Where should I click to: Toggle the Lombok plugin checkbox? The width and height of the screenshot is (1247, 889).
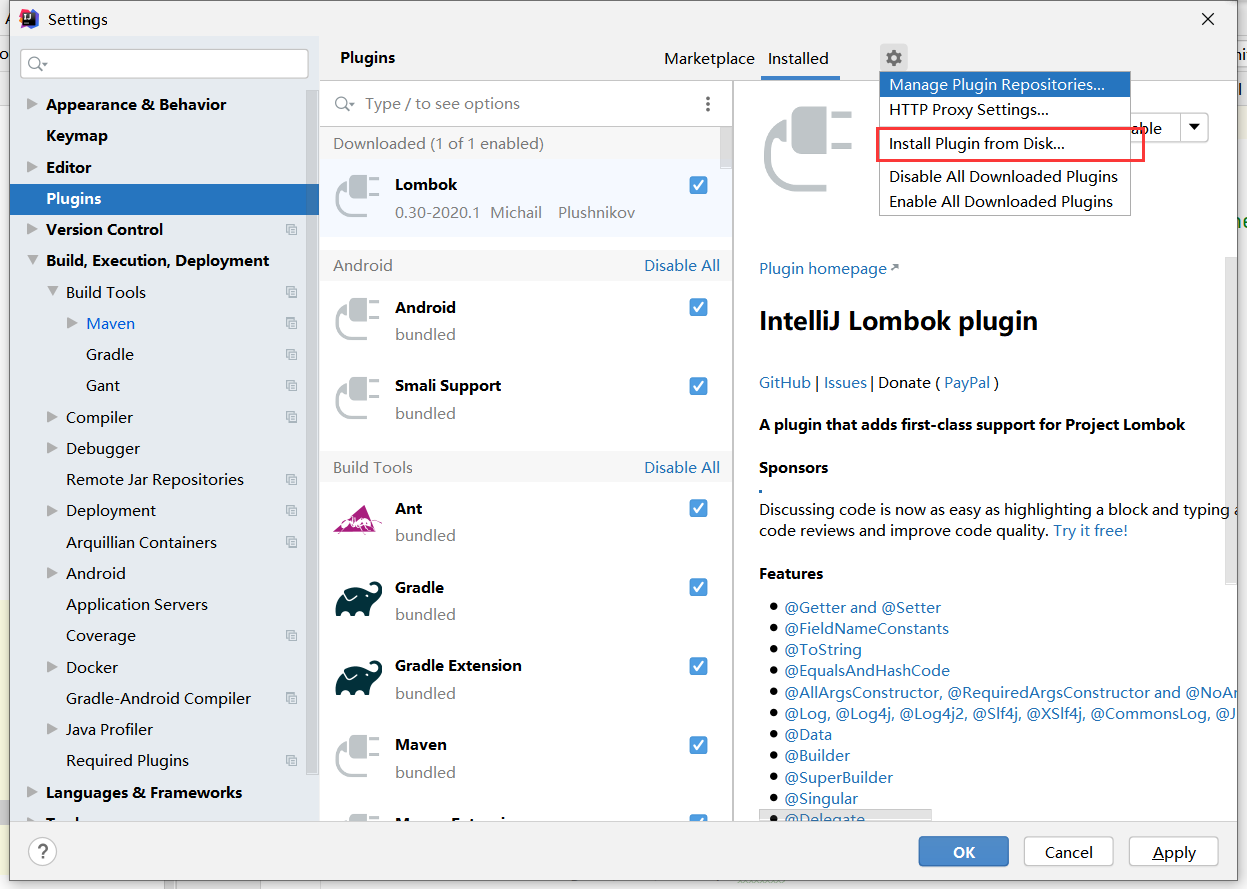(x=699, y=185)
